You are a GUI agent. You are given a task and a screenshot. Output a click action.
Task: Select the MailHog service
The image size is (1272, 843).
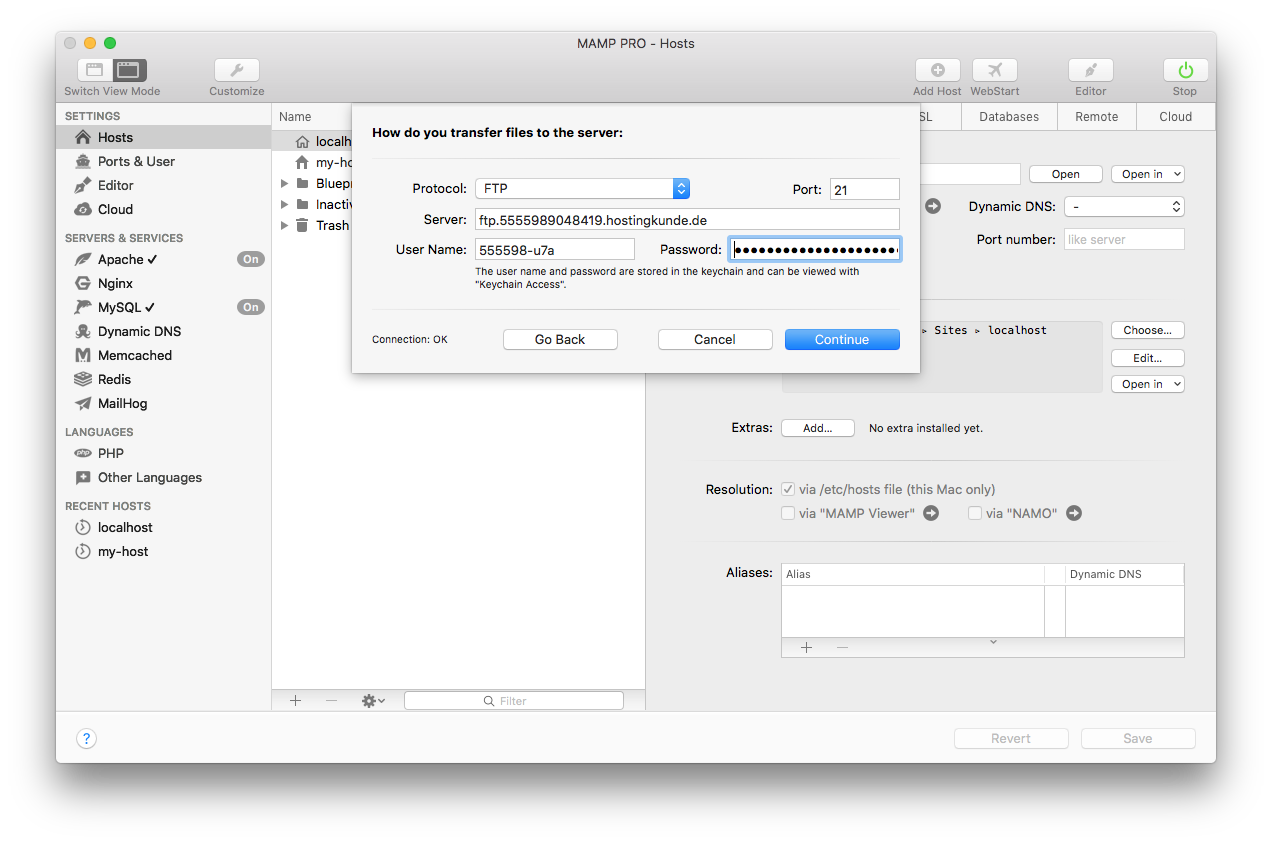(121, 403)
